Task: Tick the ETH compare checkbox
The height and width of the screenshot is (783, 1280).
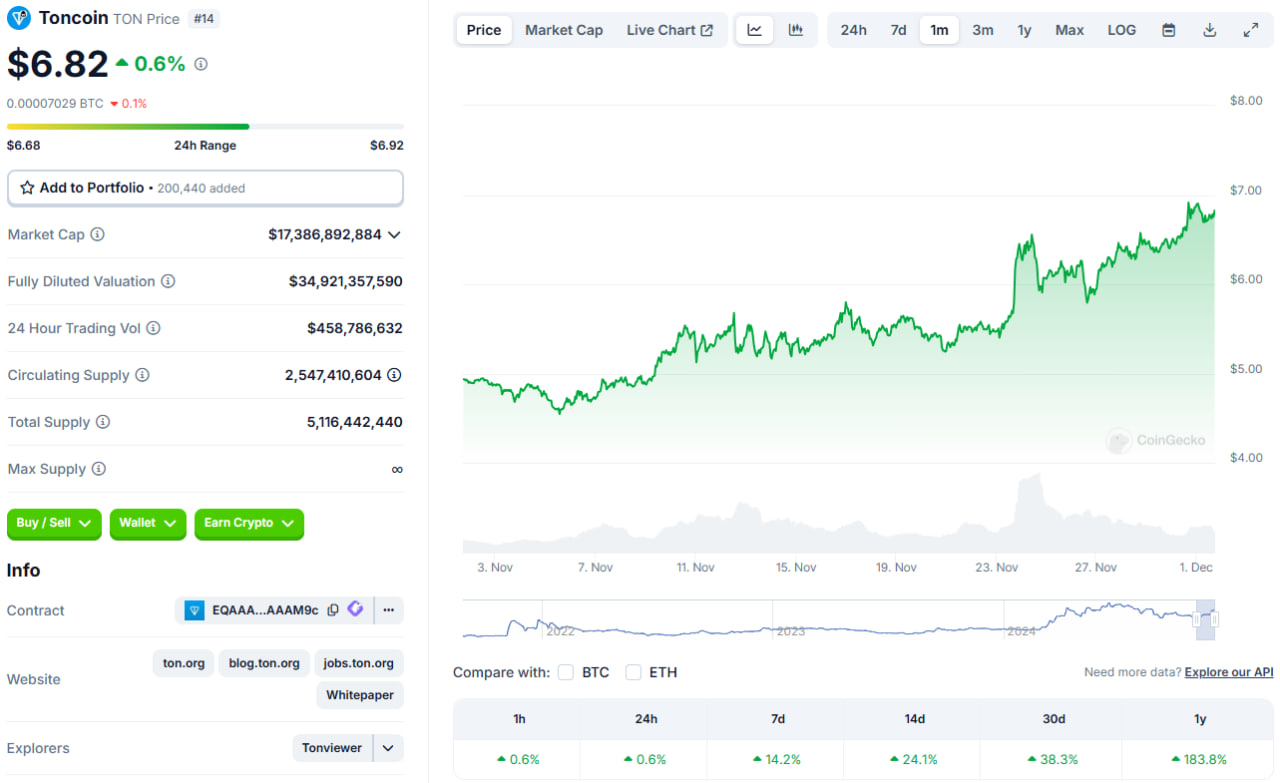Action: pos(633,672)
